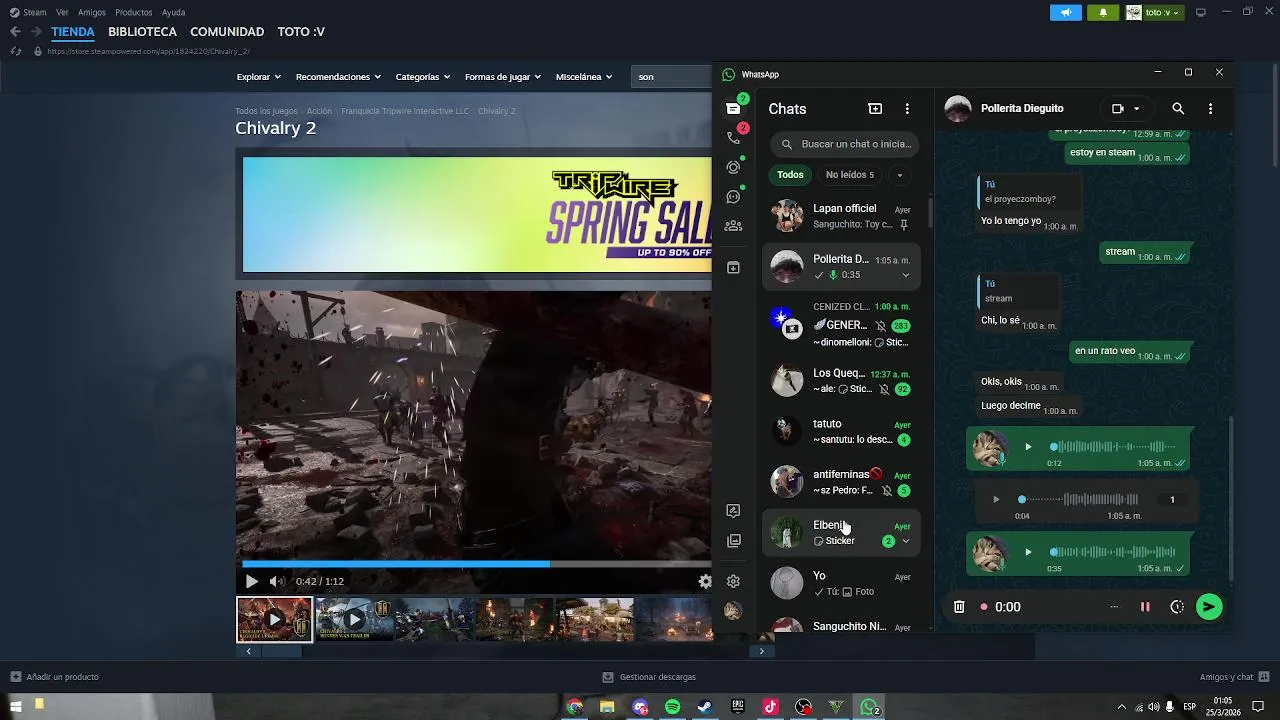Play the 0:12 voice message
The image size is (1280, 720).
click(1028, 447)
